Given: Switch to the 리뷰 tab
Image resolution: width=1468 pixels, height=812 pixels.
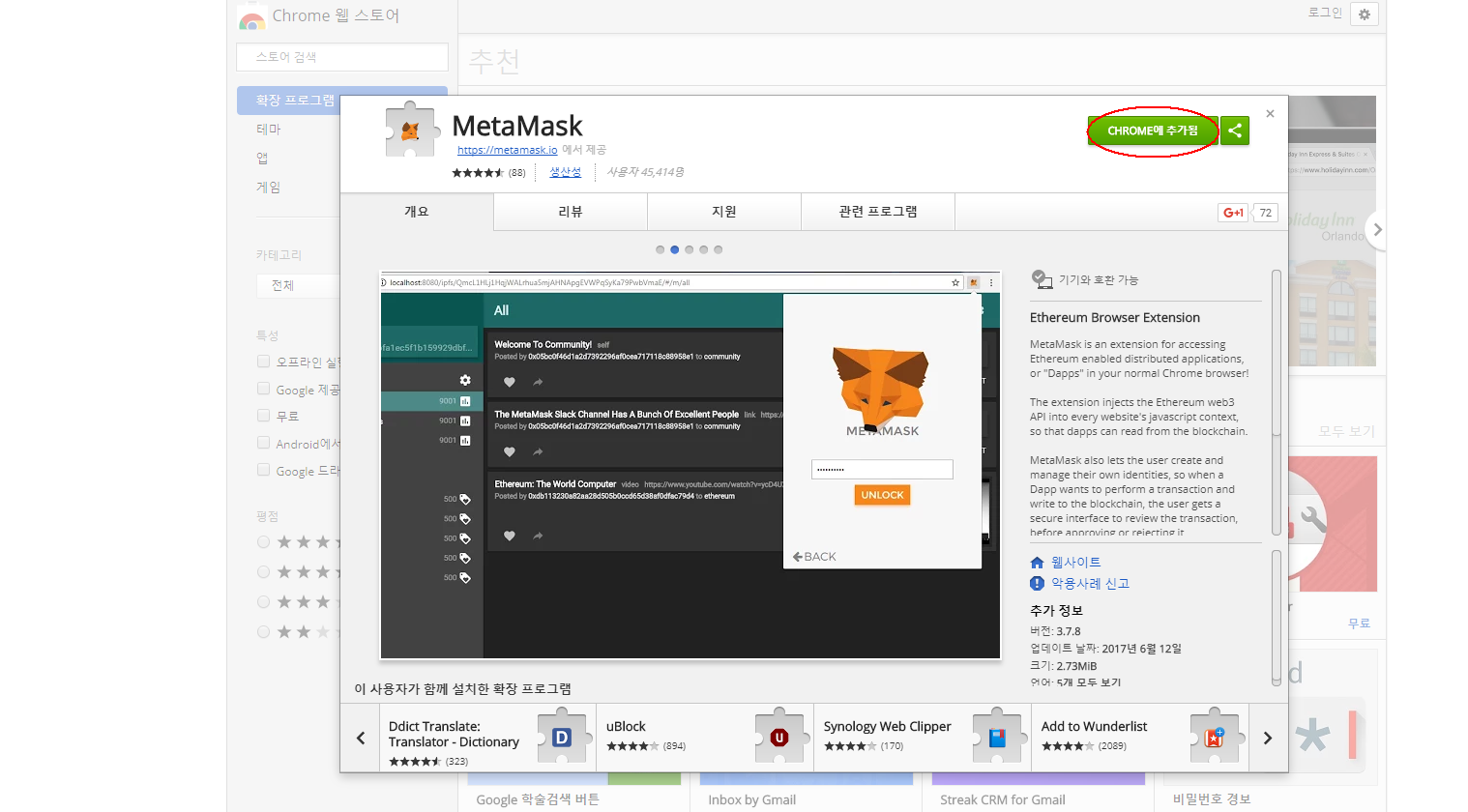Looking at the screenshot, I should tap(570, 211).
